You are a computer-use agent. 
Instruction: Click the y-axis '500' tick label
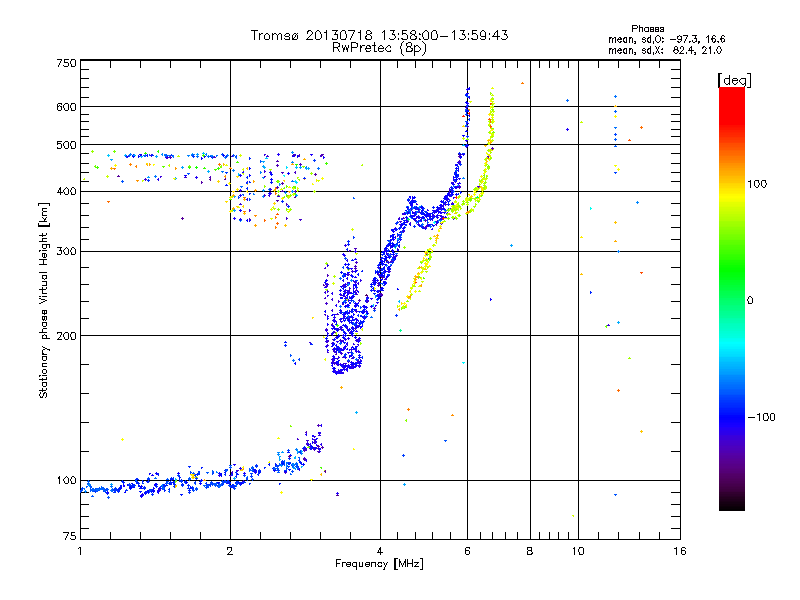pos(66,145)
